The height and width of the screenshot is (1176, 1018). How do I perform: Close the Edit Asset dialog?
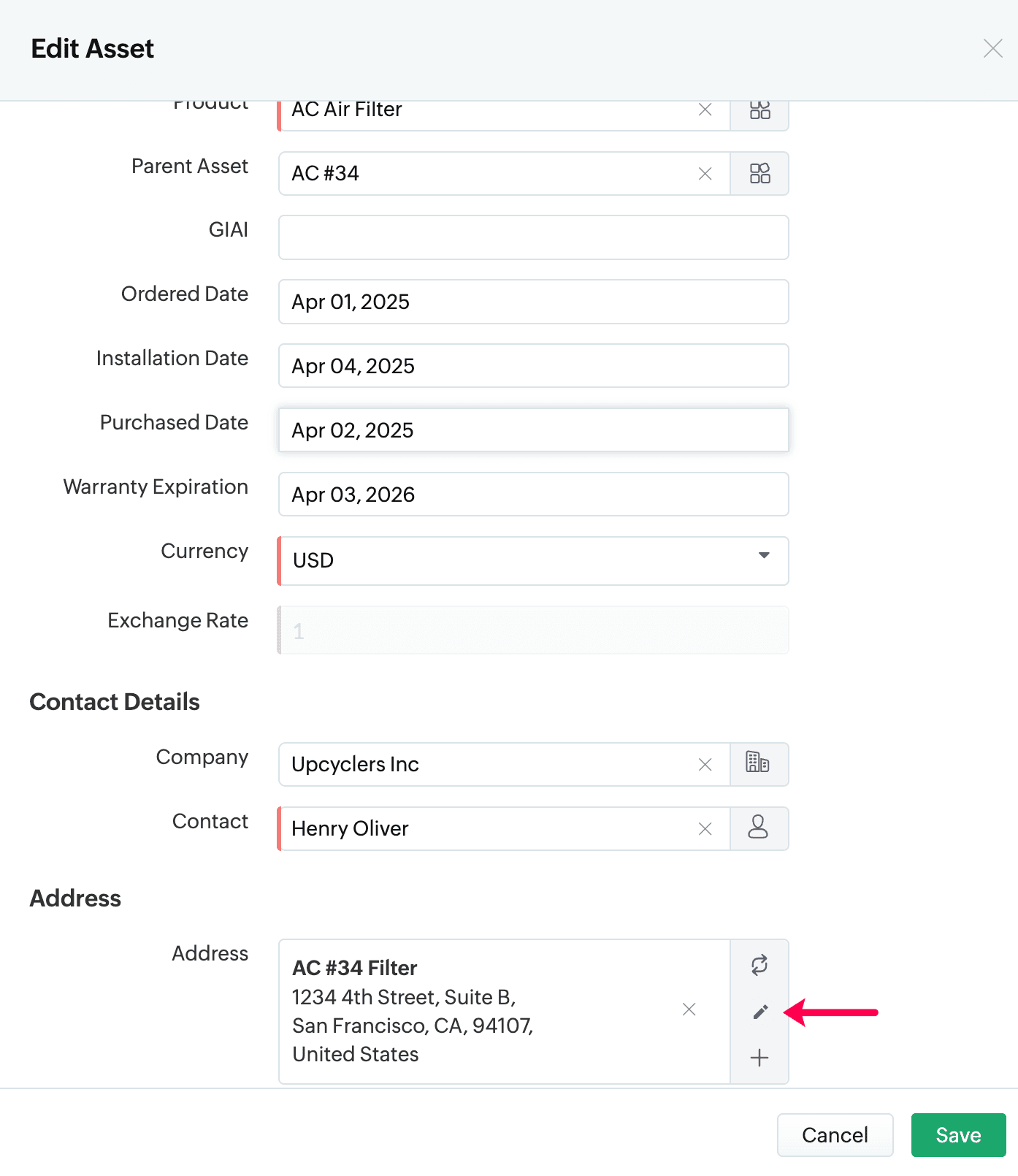[x=992, y=48]
